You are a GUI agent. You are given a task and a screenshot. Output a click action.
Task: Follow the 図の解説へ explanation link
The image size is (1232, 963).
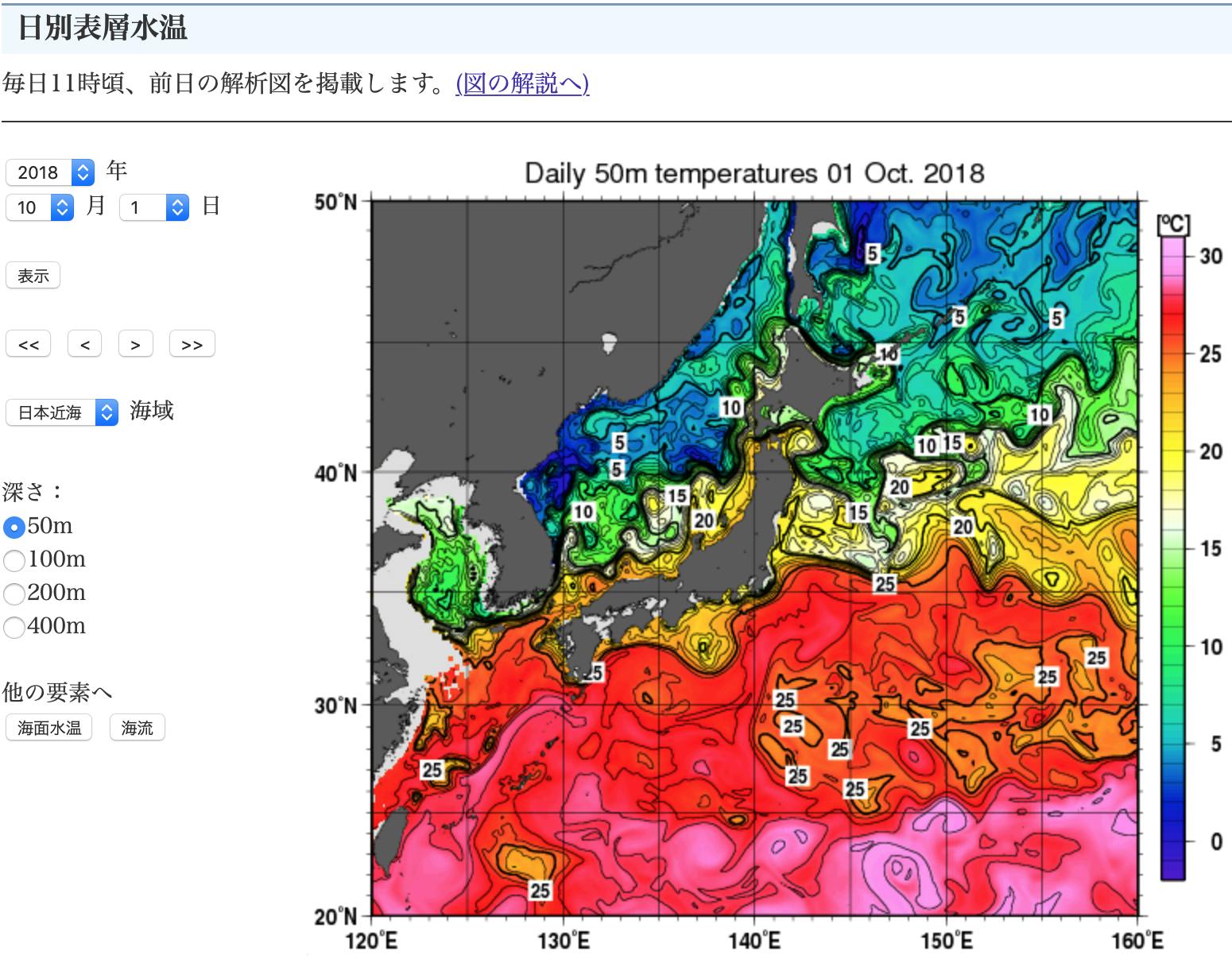point(522,83)
